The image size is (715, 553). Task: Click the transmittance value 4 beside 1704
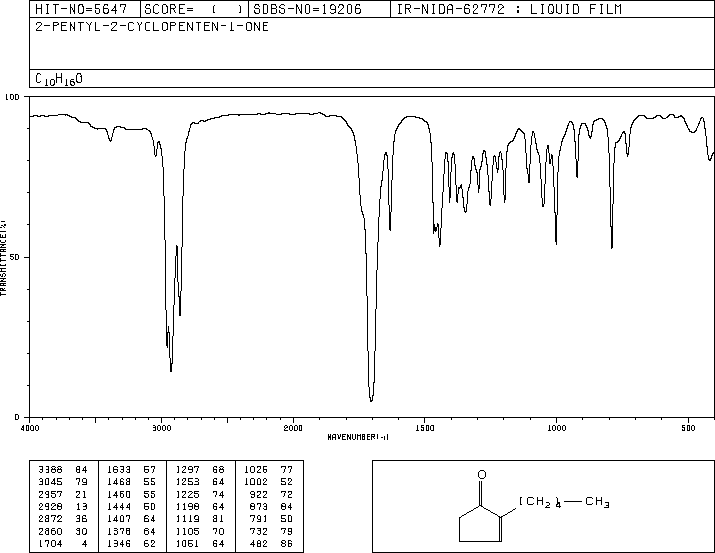84,543
